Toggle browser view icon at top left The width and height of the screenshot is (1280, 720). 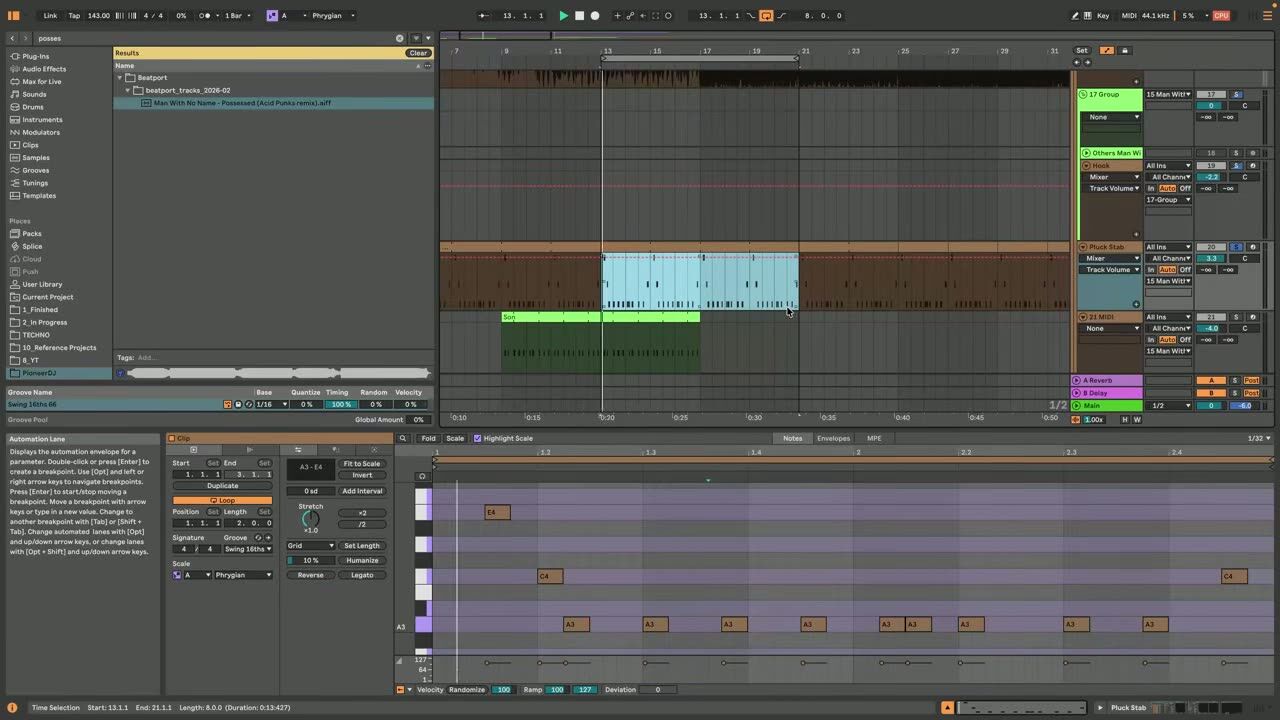pyautogui.click(x=13, y=16)
